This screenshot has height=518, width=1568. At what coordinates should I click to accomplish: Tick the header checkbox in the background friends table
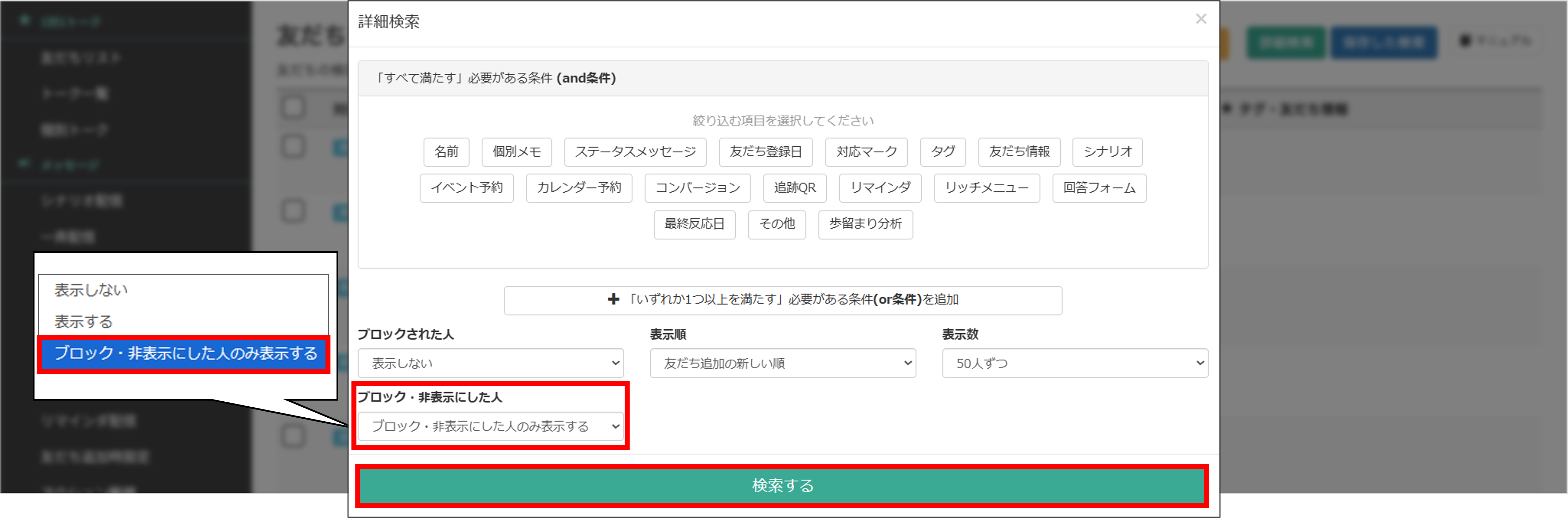click(293, 107)
